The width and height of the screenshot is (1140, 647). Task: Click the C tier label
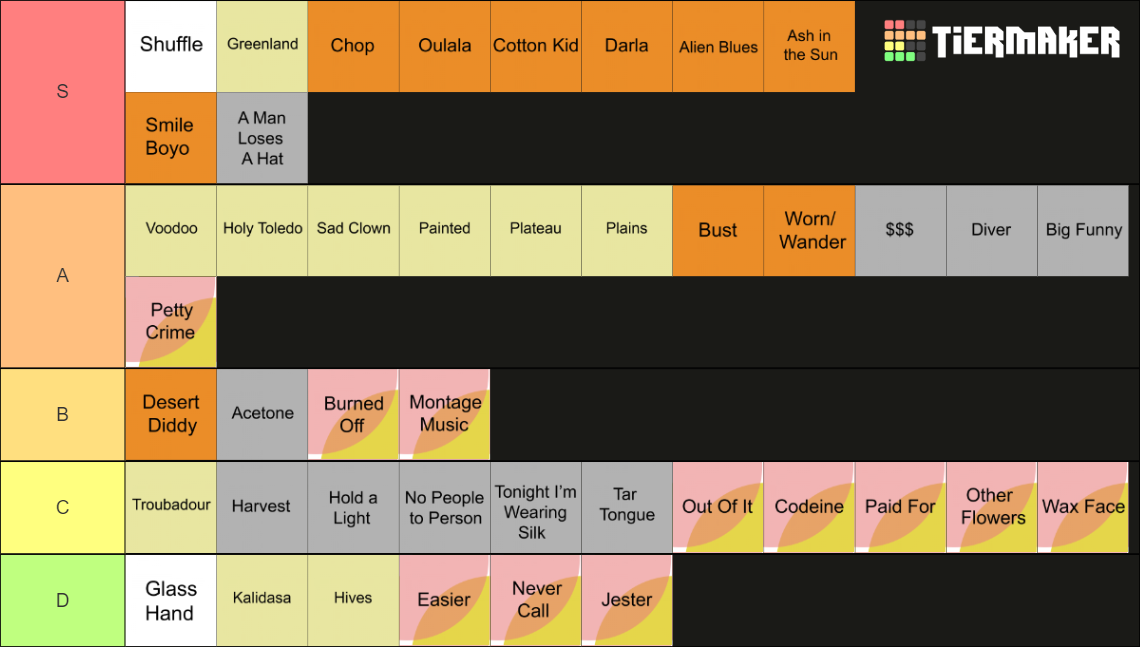63,507
